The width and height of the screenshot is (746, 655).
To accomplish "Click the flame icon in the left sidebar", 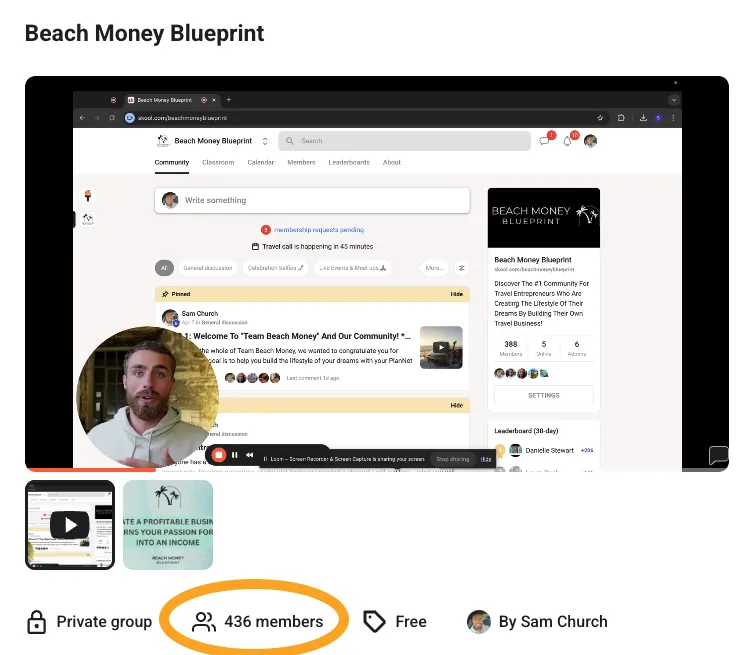I will pyautogui.click(x=88, y=196).
